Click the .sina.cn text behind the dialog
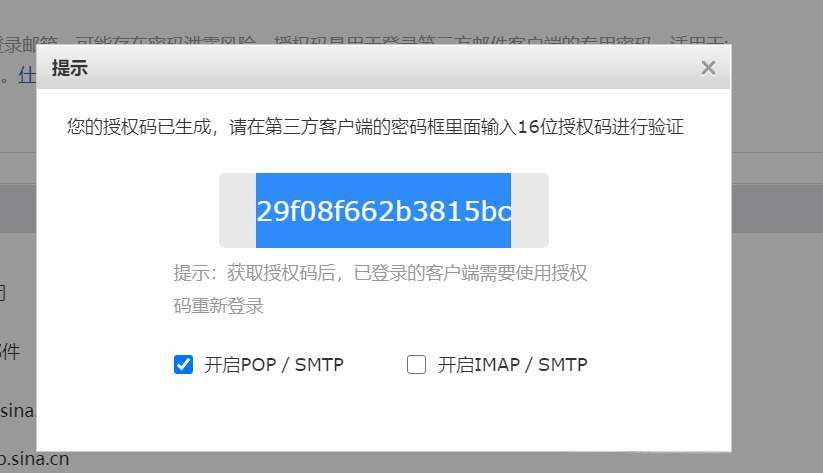The width and height of the screenshot is (823, 473). (35, 459)
